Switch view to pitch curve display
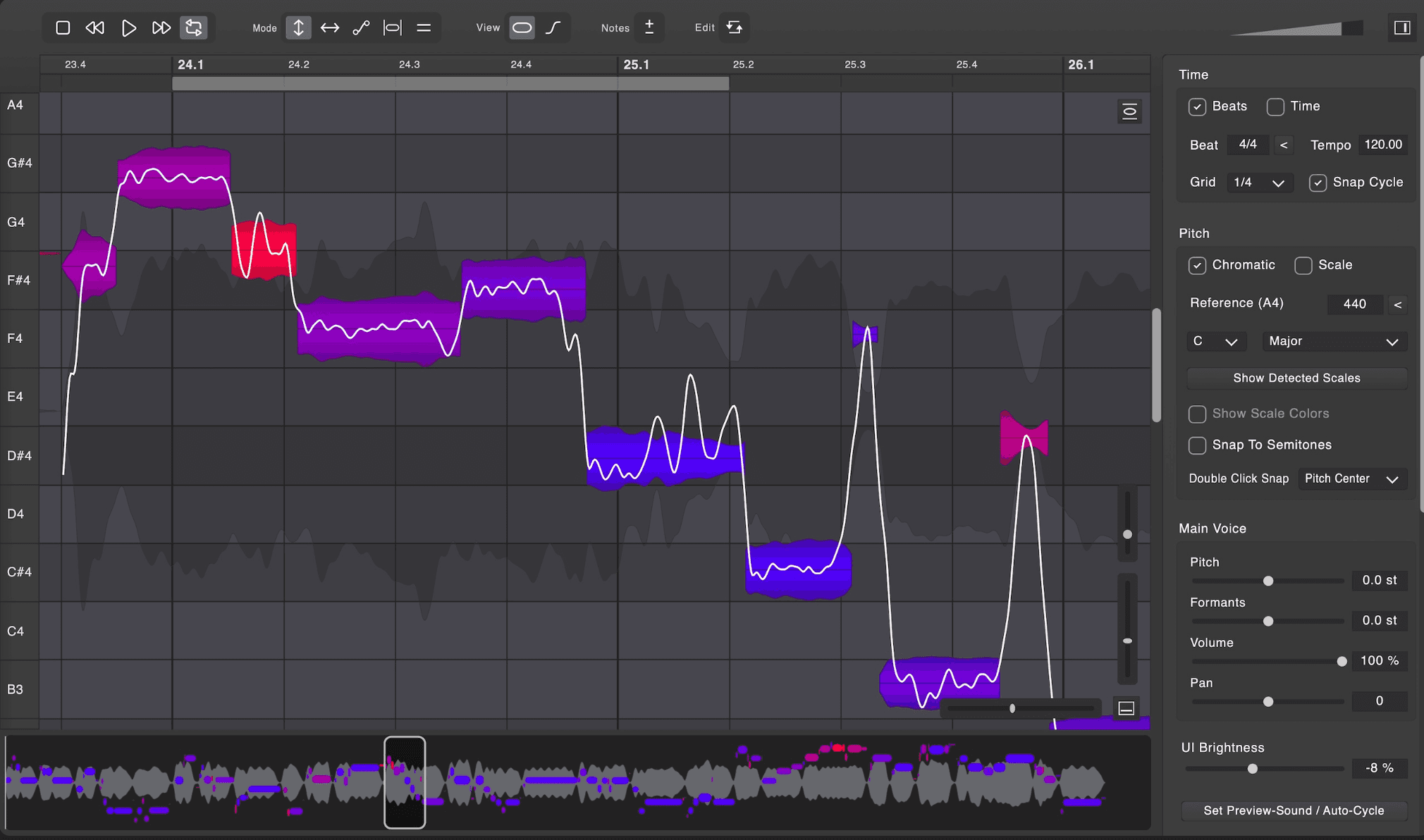1424x840 pixels. (553, 27)
